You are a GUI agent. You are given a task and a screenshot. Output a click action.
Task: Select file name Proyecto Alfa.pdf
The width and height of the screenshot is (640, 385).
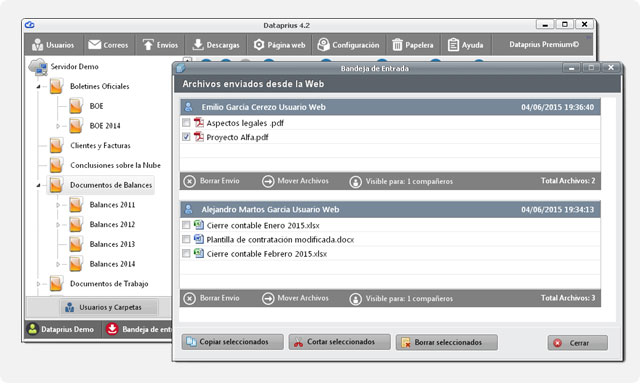coord(238,137)
